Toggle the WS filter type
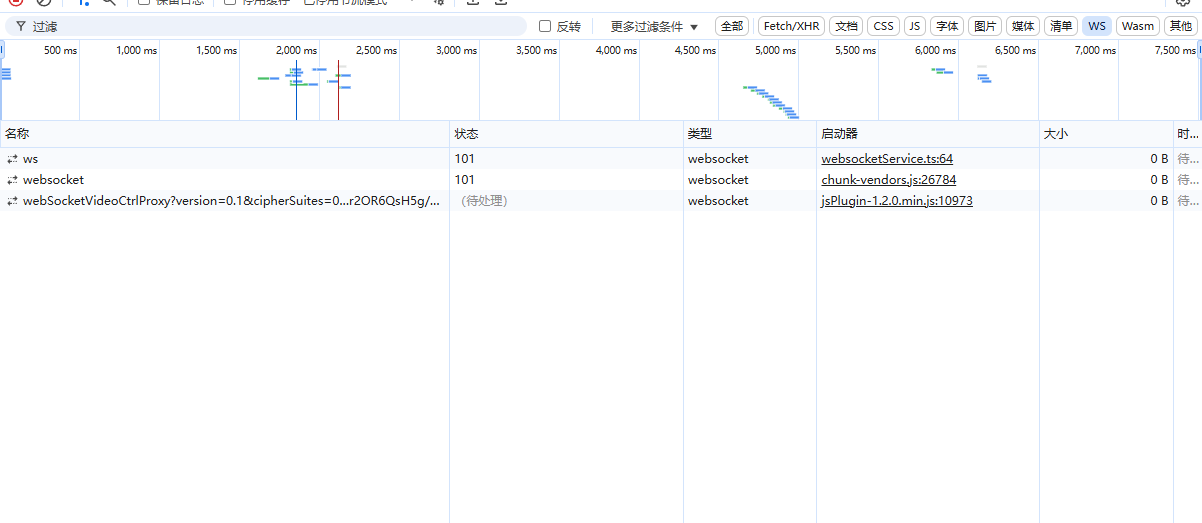The height and width of the screenshot is (523, 1202). click(1097, 26)
